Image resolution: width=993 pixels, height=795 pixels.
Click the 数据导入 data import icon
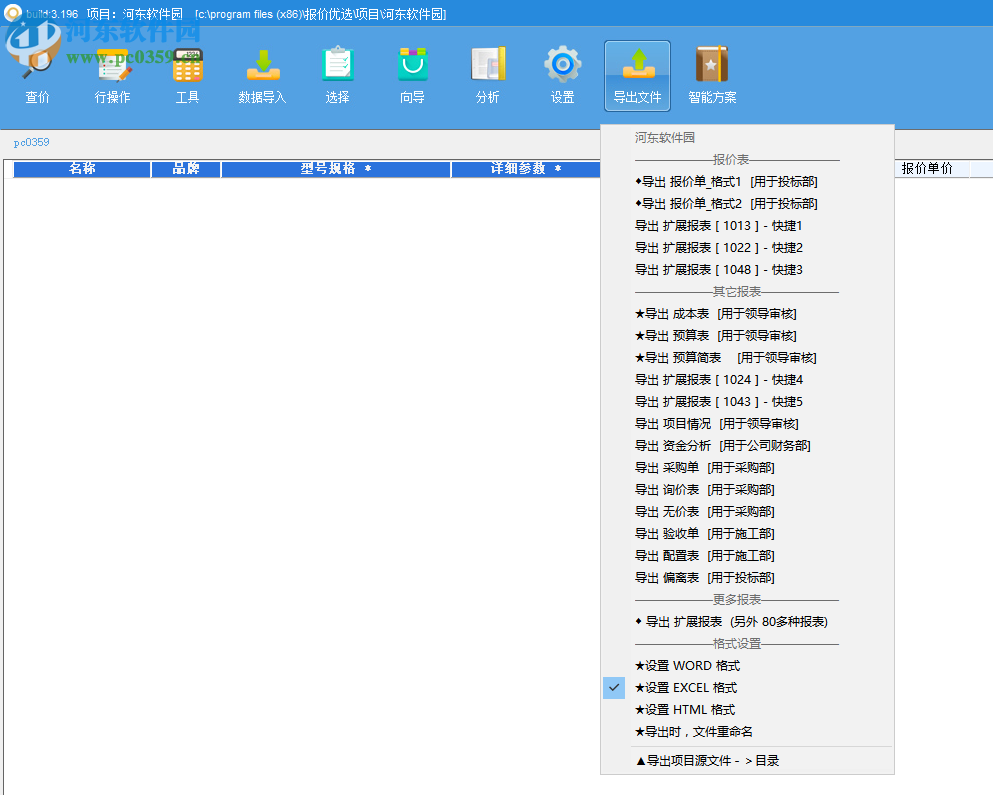pos(262,76)
